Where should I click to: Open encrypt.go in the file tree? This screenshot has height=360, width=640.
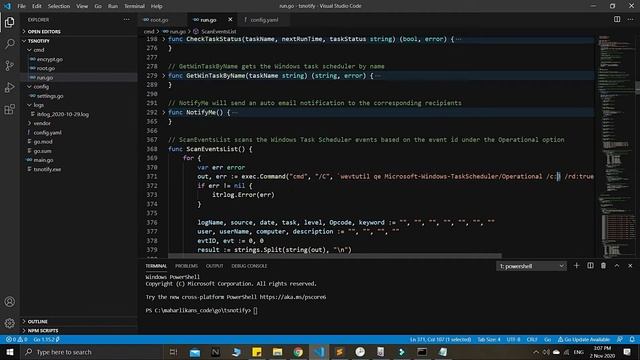pos(49,59)
